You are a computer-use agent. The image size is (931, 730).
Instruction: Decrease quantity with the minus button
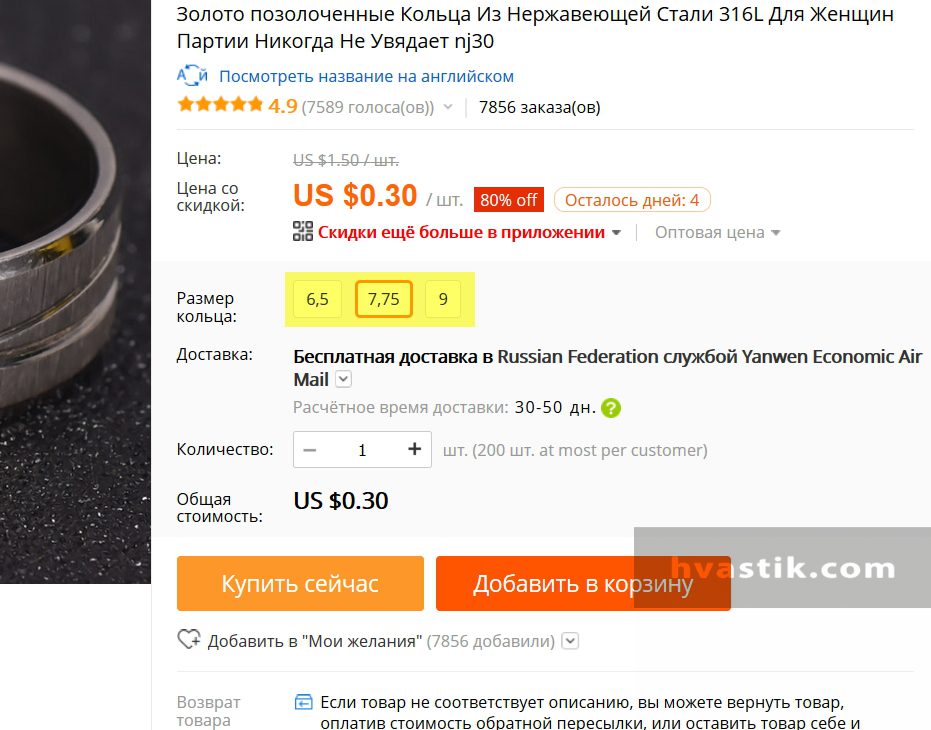pos(309,450)
